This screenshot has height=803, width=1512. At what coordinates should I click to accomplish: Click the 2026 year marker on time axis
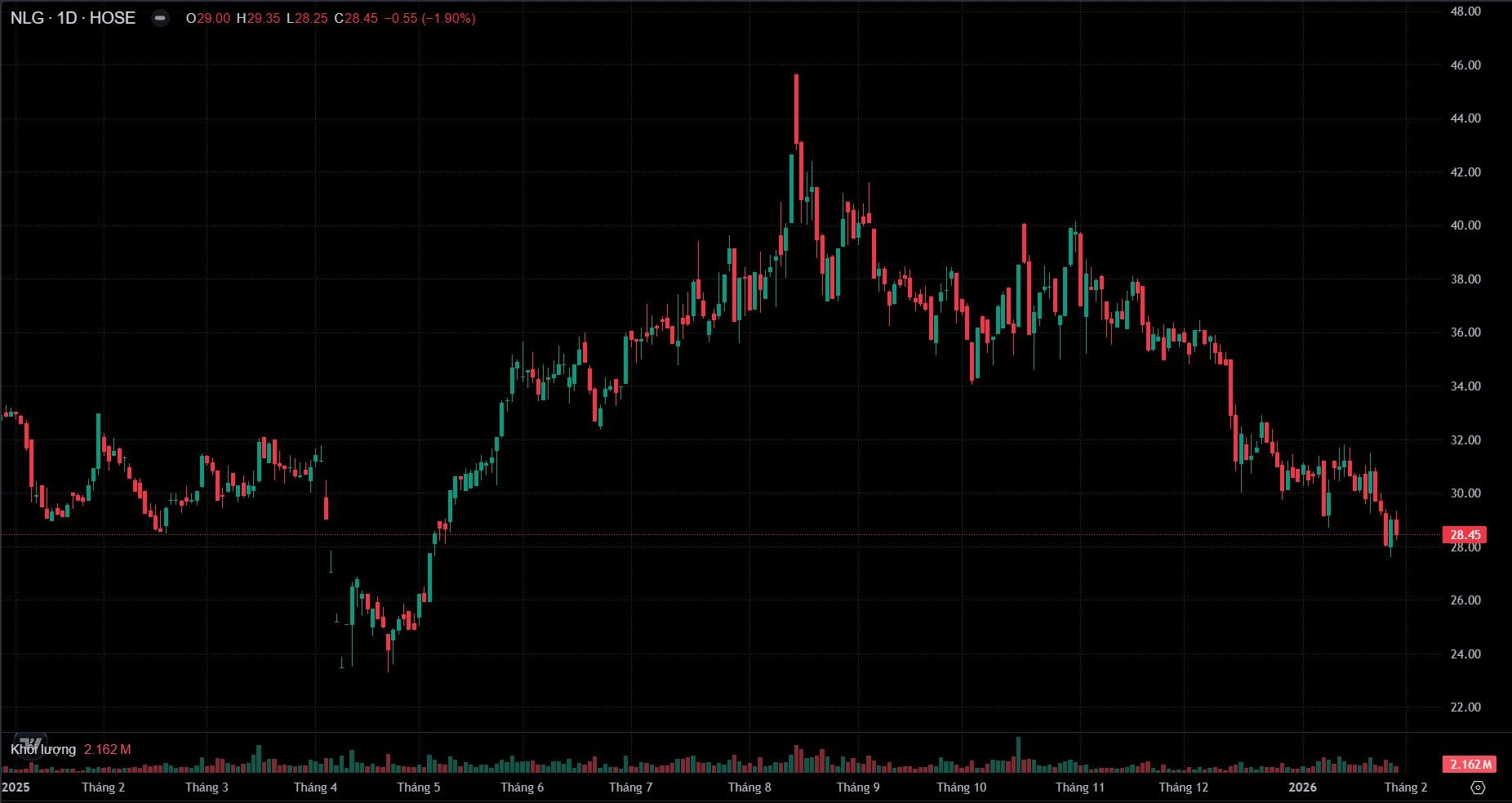pyautogui.click(x=1302, y=787)
